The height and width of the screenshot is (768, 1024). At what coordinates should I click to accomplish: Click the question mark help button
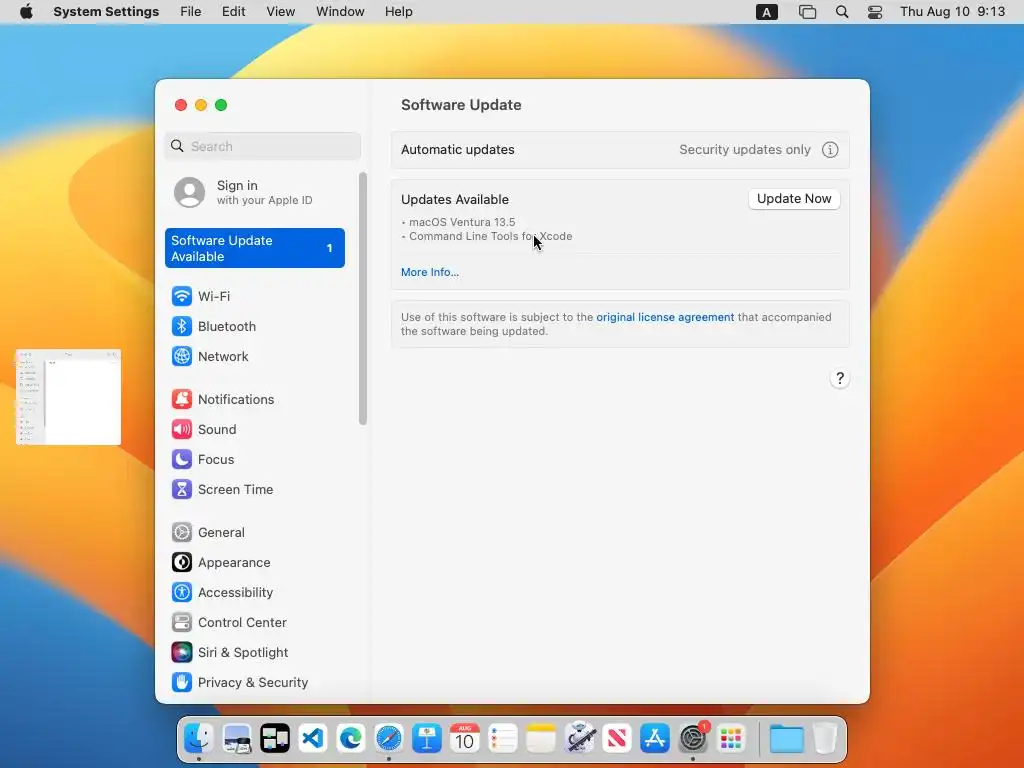840,379
